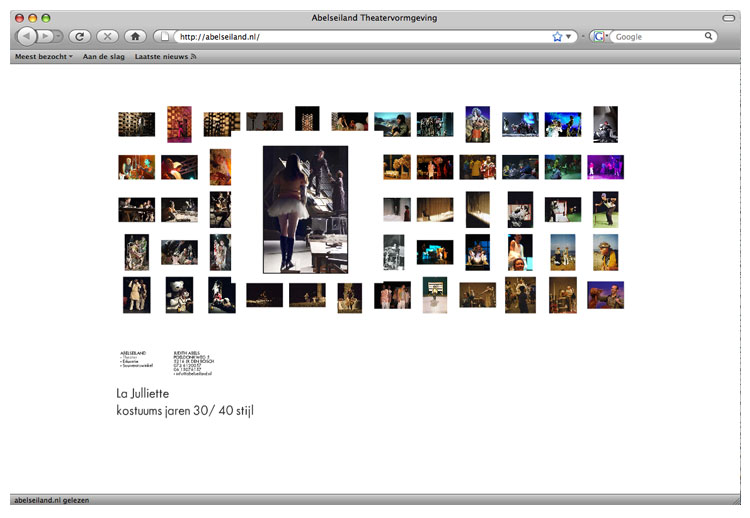Image resolution: width=750 pixels, height=518 pixels.
Task: Reload the current page
Action: pyautogui.click(x=80, y=36)
